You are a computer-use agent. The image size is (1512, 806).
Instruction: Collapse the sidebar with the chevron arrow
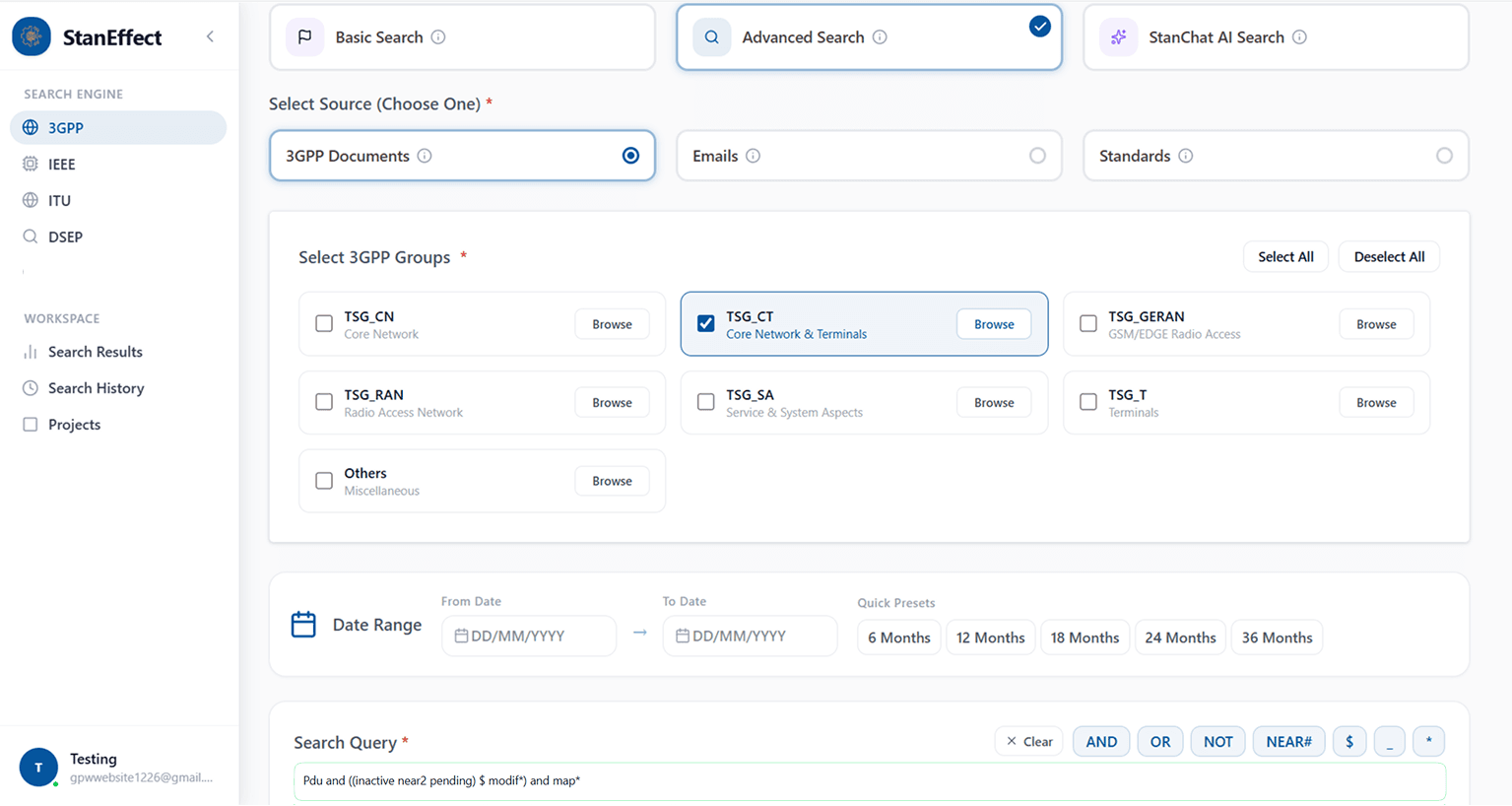[210, 36]
